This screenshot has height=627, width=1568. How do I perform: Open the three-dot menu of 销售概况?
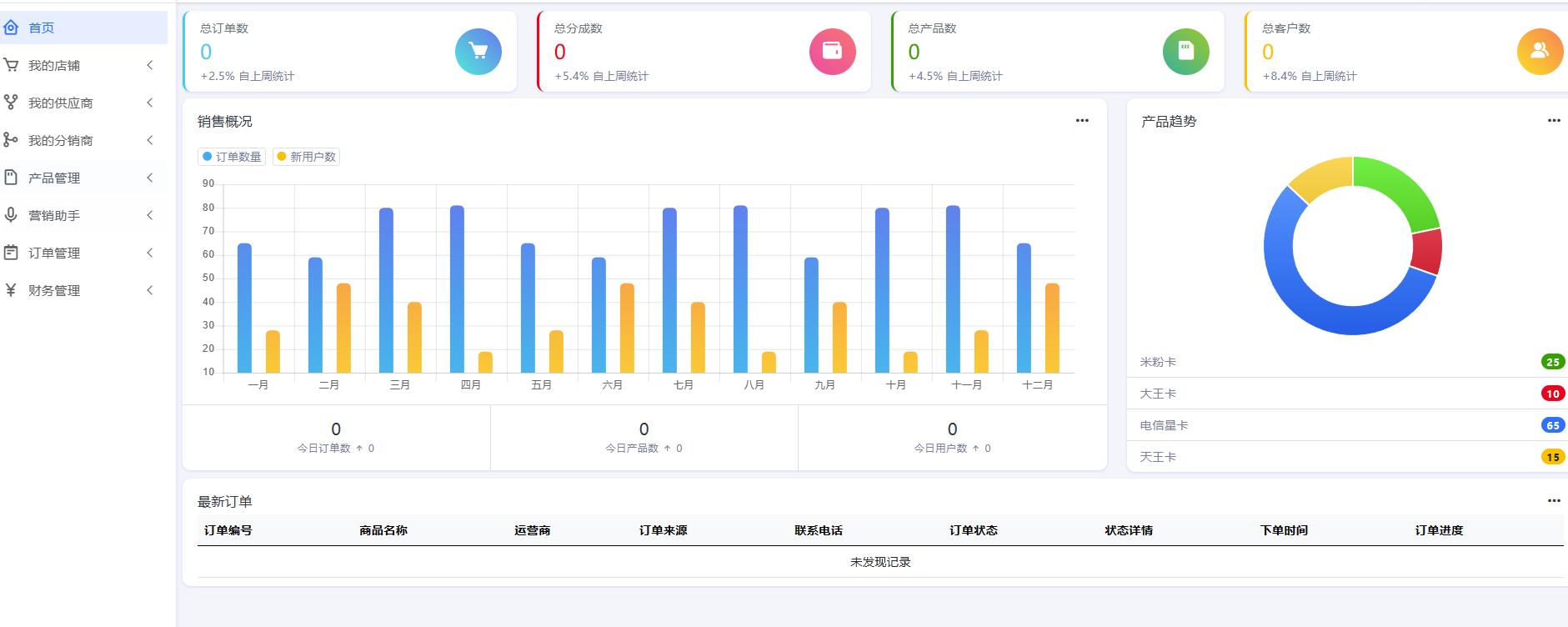coord(1082,120)
